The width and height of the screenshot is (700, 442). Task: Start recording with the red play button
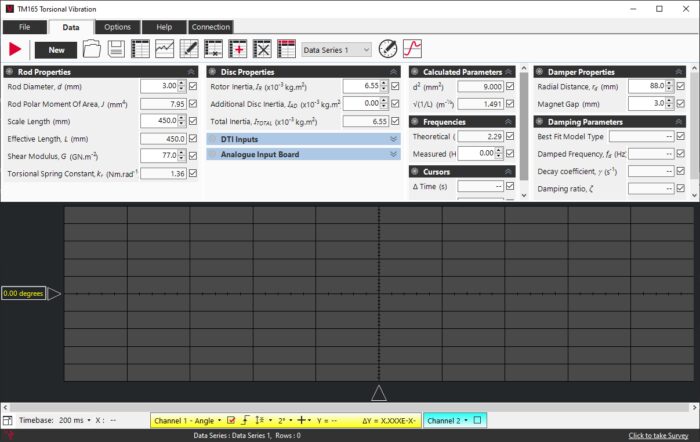tap(15, 49)
